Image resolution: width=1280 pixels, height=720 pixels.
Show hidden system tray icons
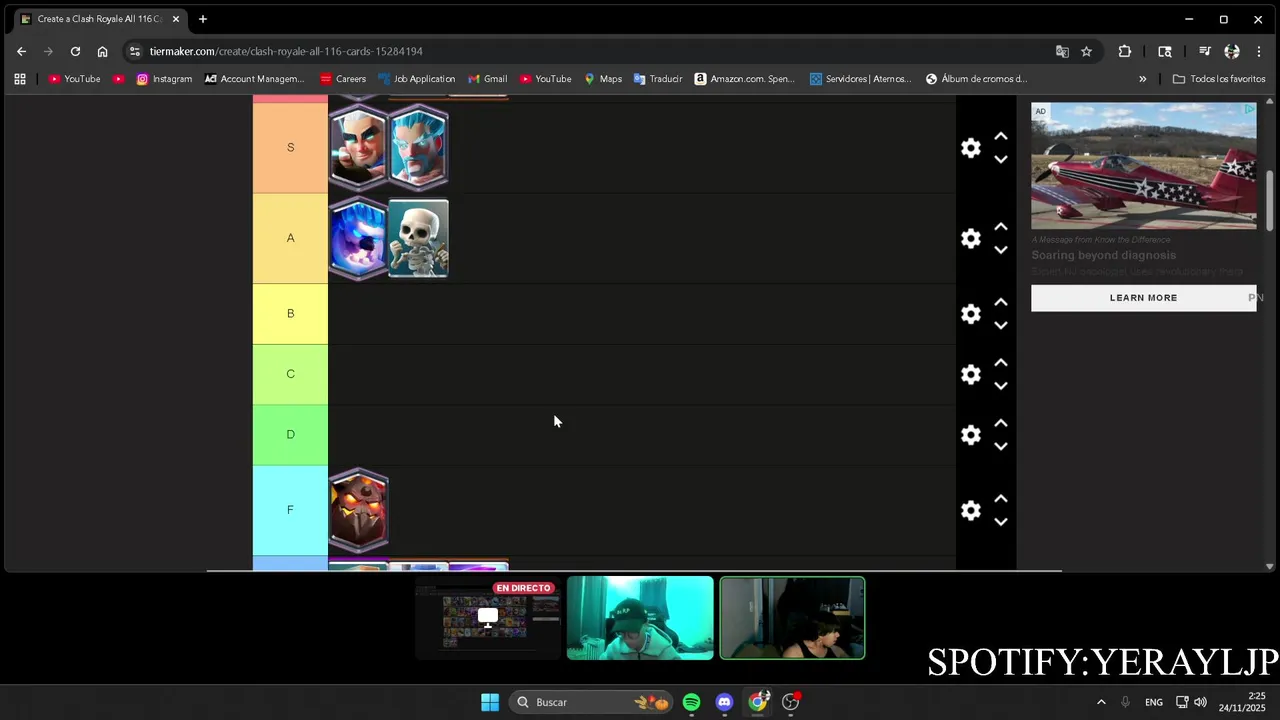pos(1101,702)
